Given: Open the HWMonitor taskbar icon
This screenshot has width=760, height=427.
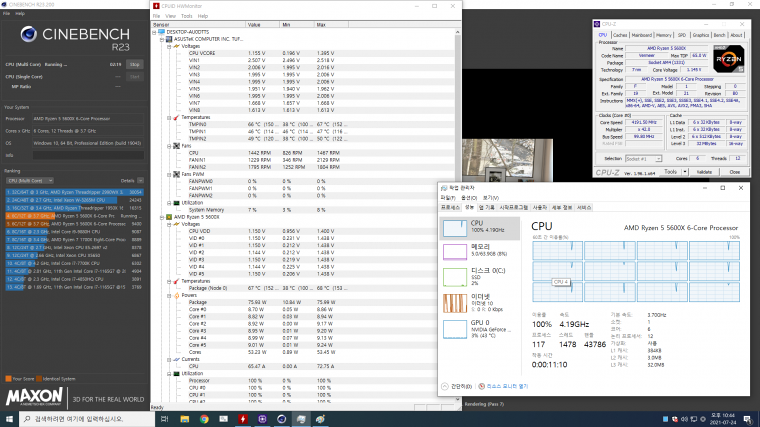Looking at the screenshot, I should click(243, 419).
